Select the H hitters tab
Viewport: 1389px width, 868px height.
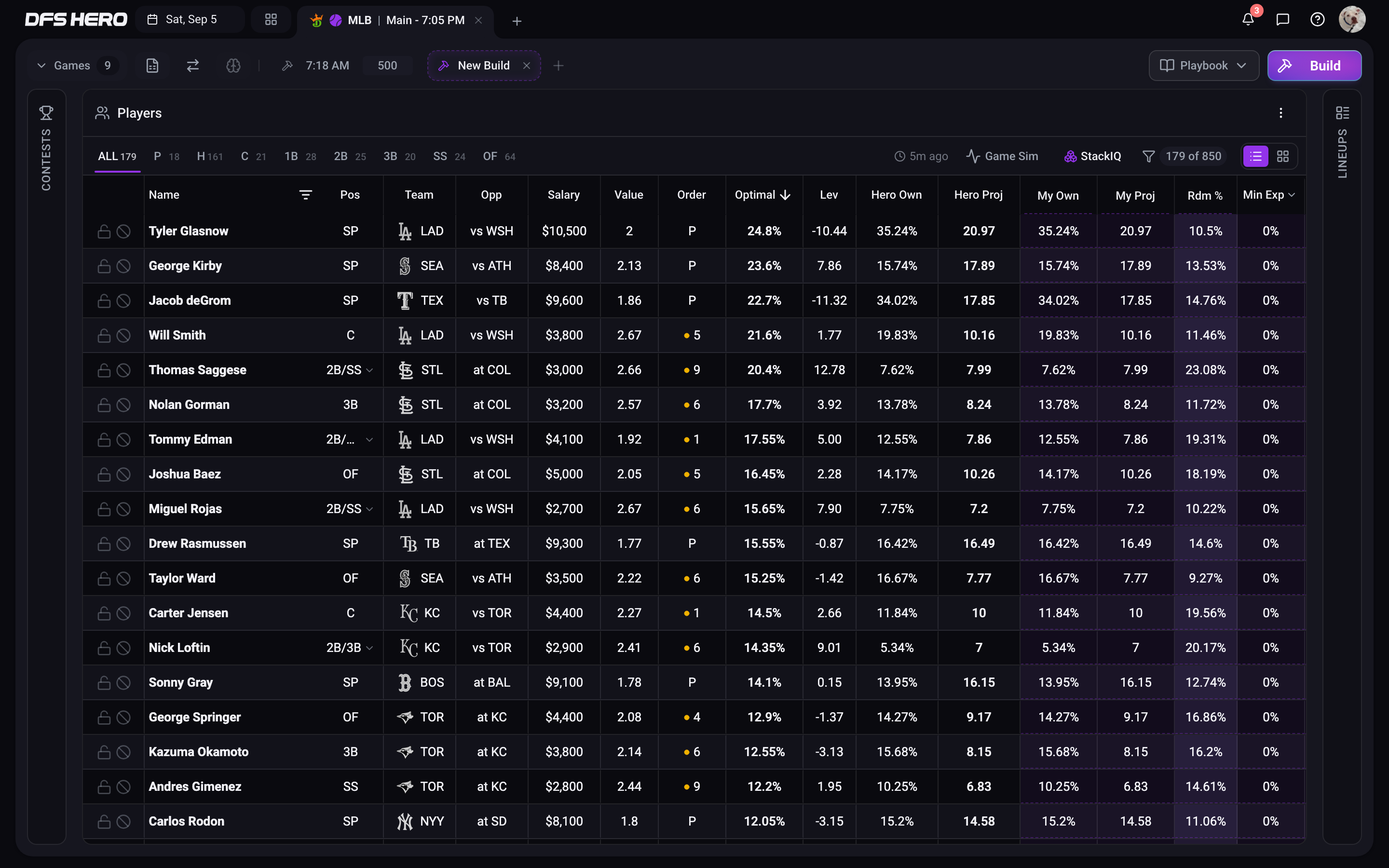(209, 156)
